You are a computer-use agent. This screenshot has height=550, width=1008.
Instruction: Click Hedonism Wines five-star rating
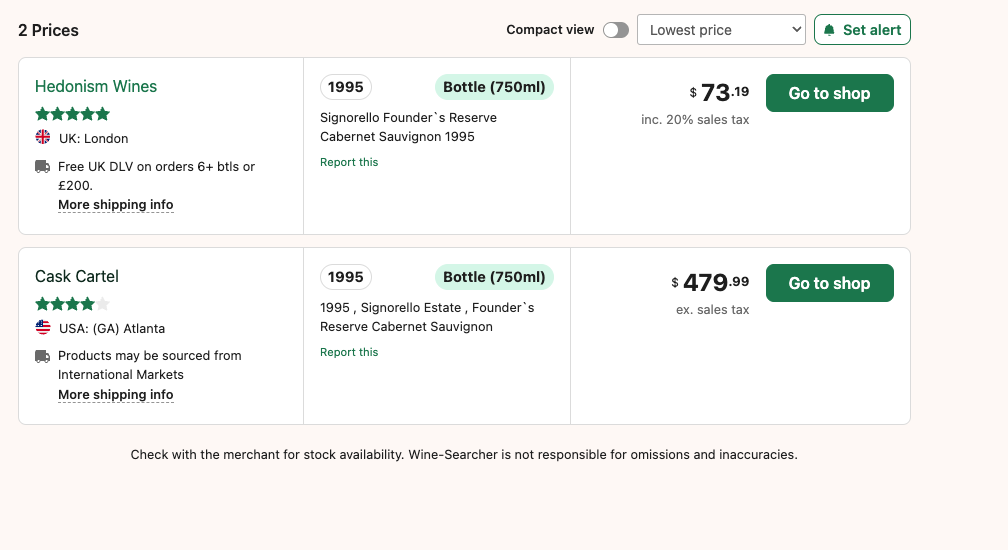tap(72, 114)
